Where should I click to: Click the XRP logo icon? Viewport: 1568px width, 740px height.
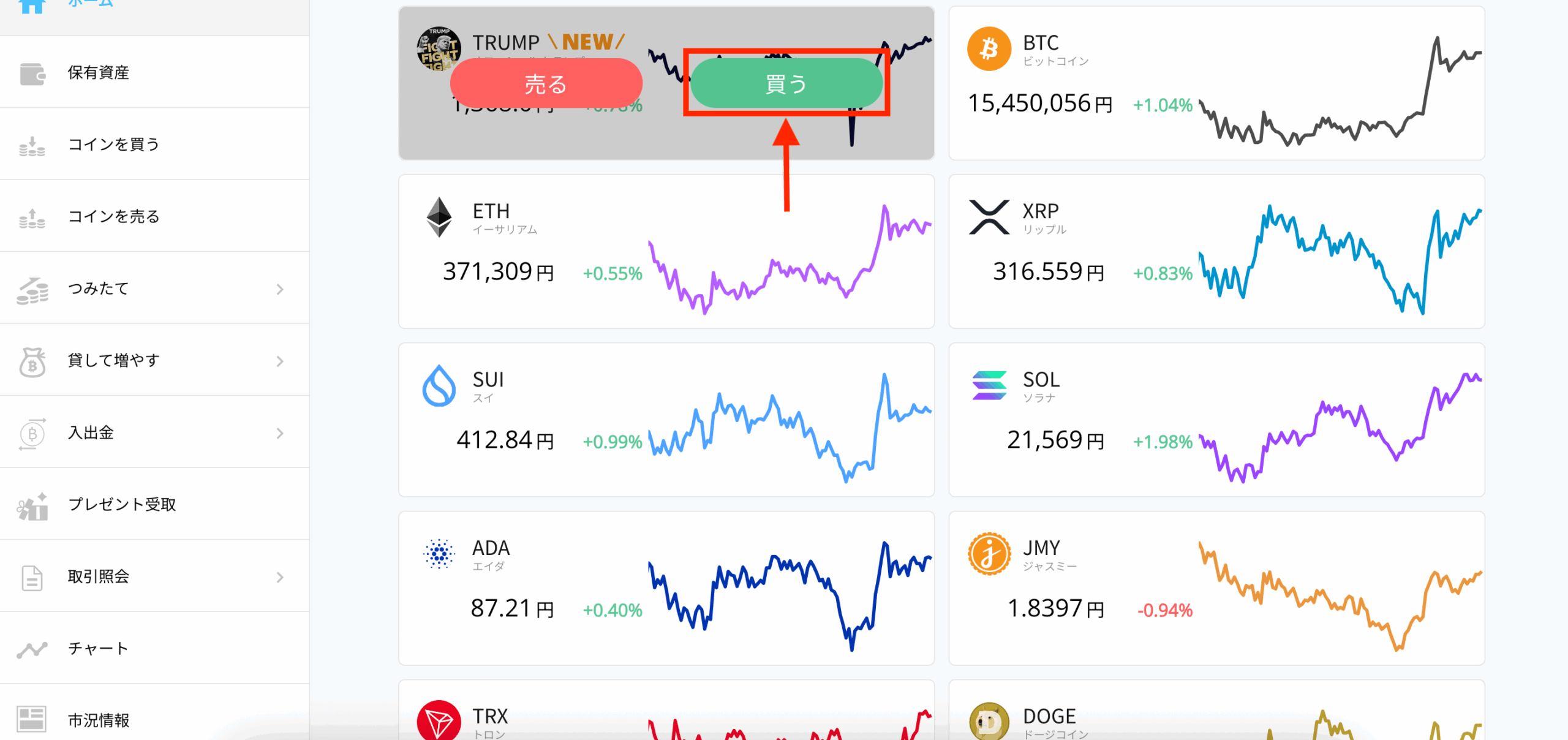989,217
